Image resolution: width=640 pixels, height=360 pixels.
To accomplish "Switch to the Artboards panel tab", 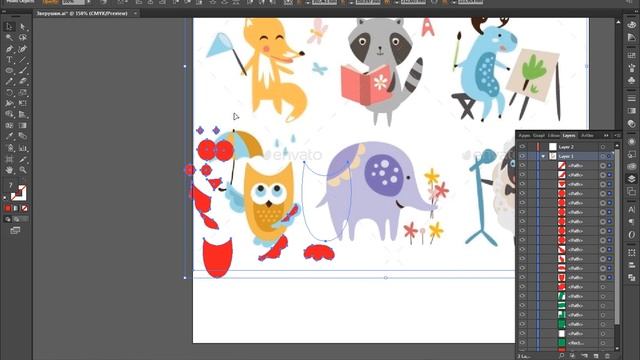I will point(587,136).
